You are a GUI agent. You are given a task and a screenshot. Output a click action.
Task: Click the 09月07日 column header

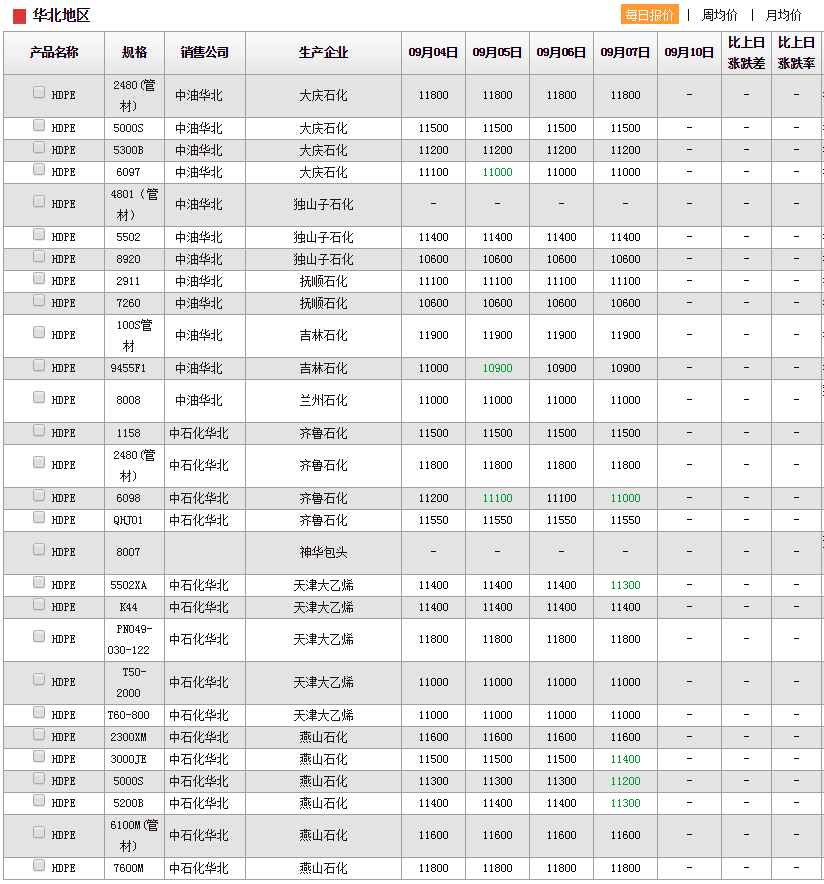pyautogui.click(x=625, y=52)
